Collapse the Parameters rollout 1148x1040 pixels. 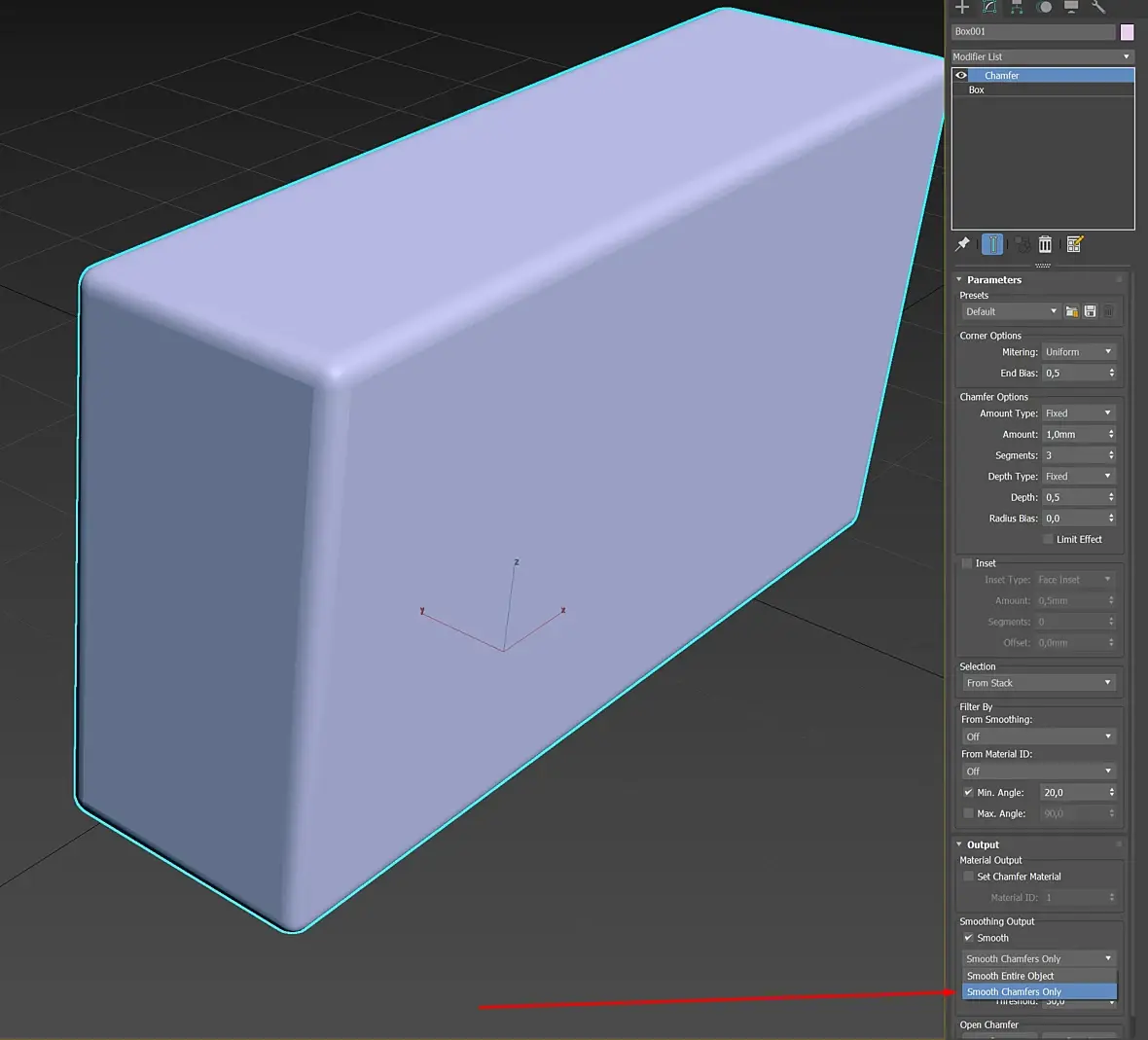(993, 280)
